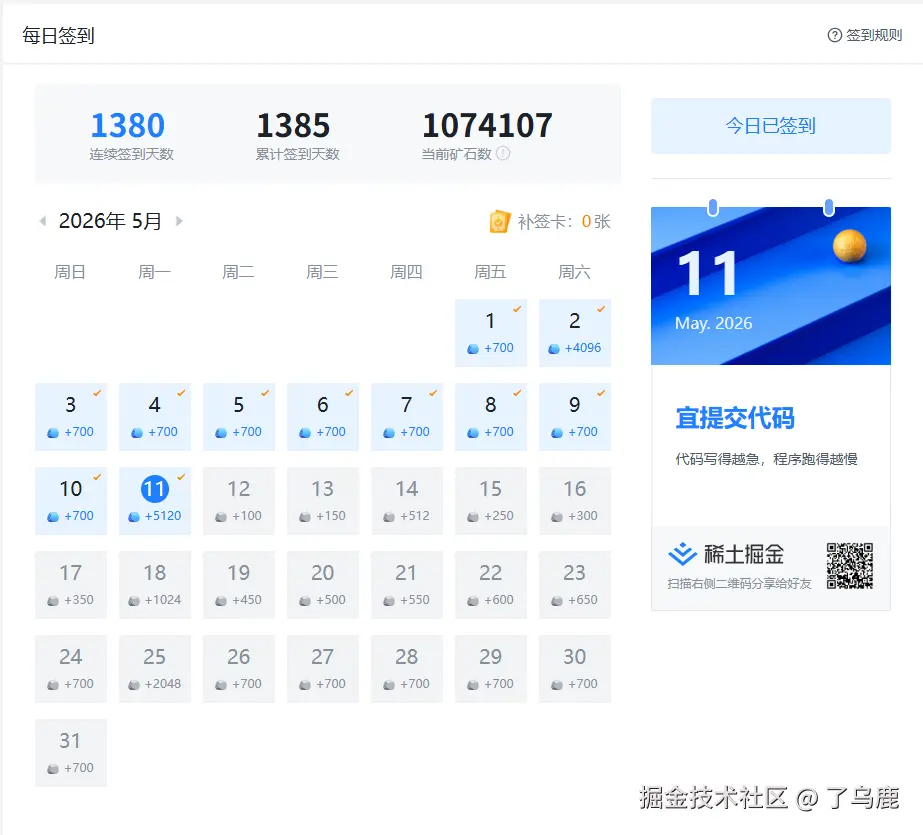Click the 周三 weekday header
The width and height of the screenshot is (923, 835).
(322, 272)
